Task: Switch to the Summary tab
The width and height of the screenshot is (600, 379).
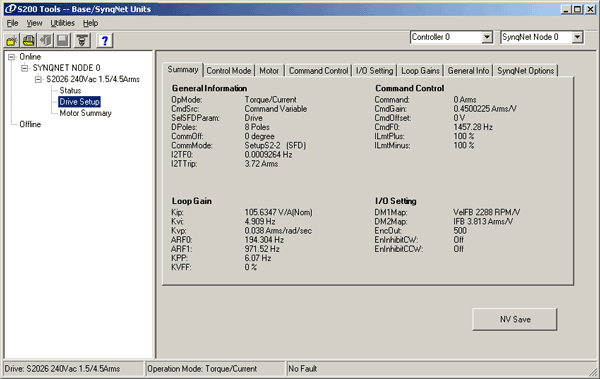Action: click(183, 70)
